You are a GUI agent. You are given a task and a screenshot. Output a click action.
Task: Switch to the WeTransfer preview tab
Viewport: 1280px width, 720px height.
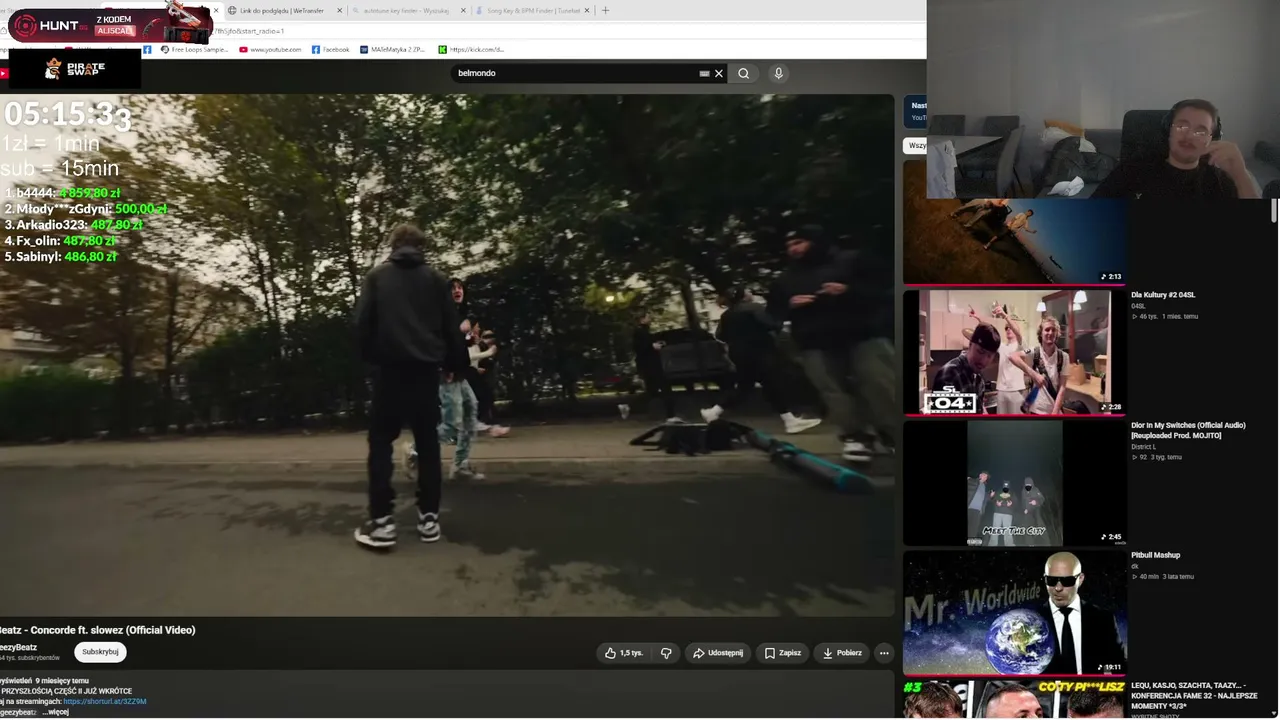point(280,10)
